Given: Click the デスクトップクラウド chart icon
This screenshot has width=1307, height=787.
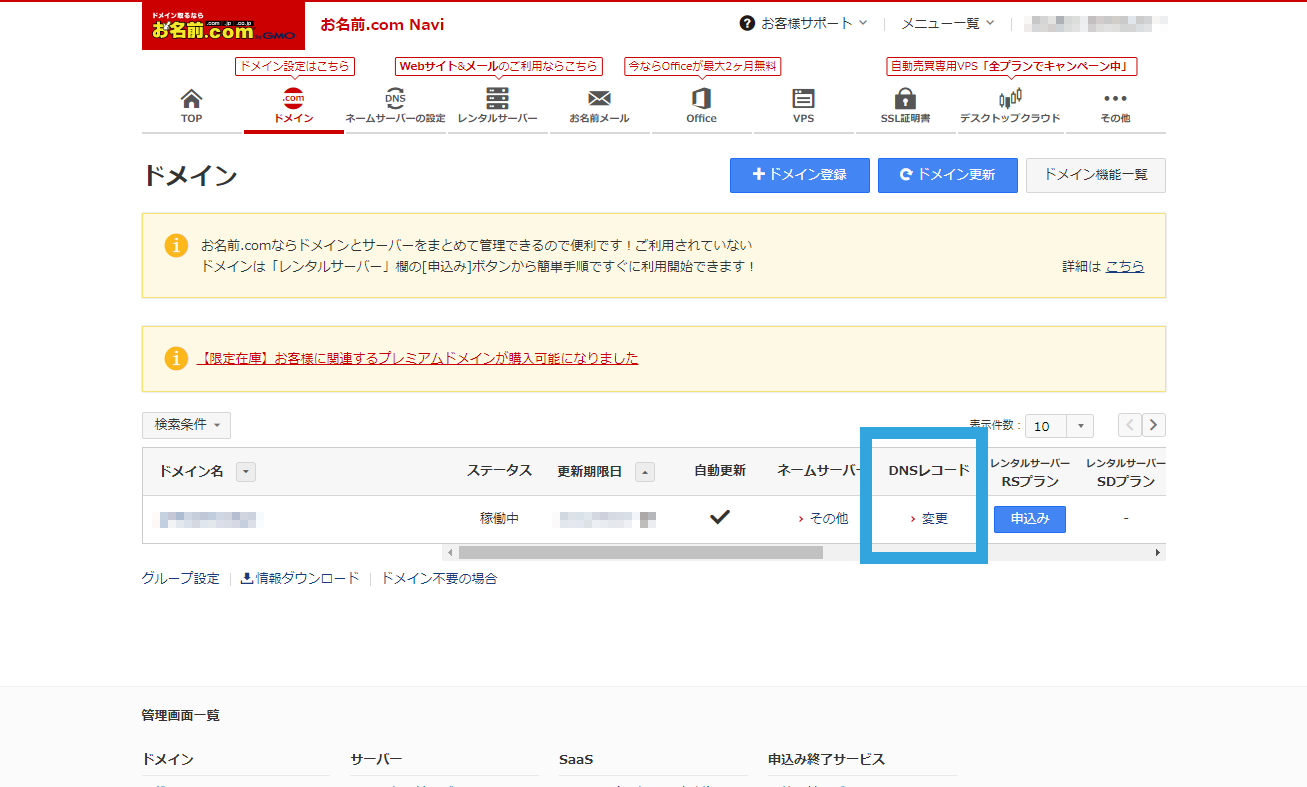Looking at the screenshot, I should click(1010, 99).
